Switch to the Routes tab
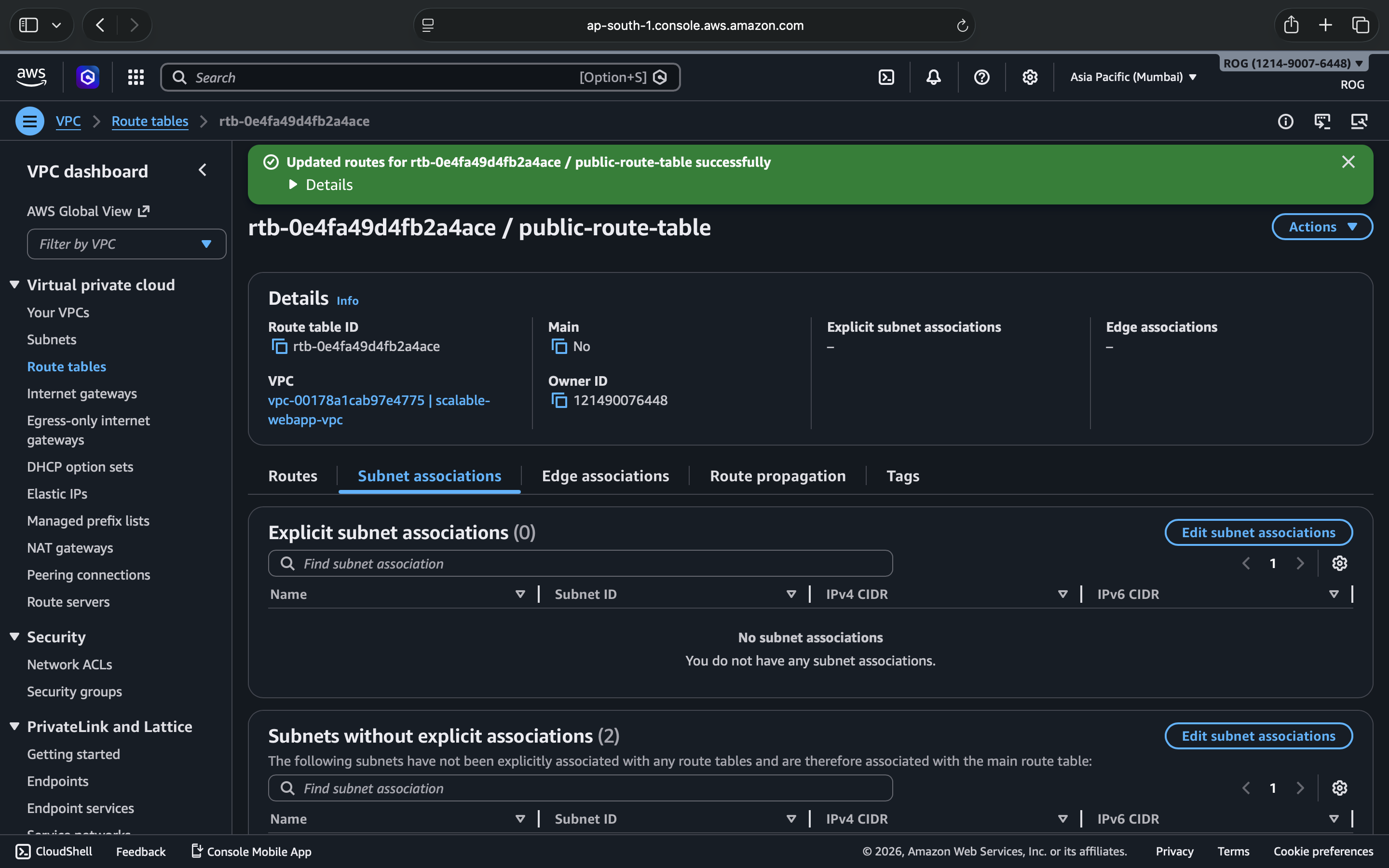1389x868 pixels. [x=293, y=476]
